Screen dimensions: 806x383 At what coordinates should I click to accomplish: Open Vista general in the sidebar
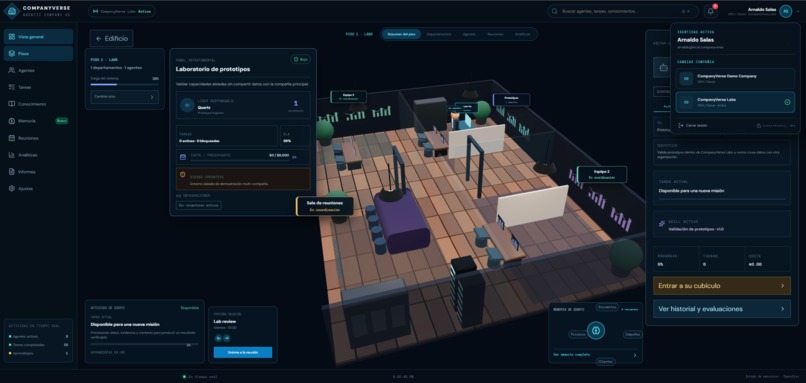click(x=39, y=37)
